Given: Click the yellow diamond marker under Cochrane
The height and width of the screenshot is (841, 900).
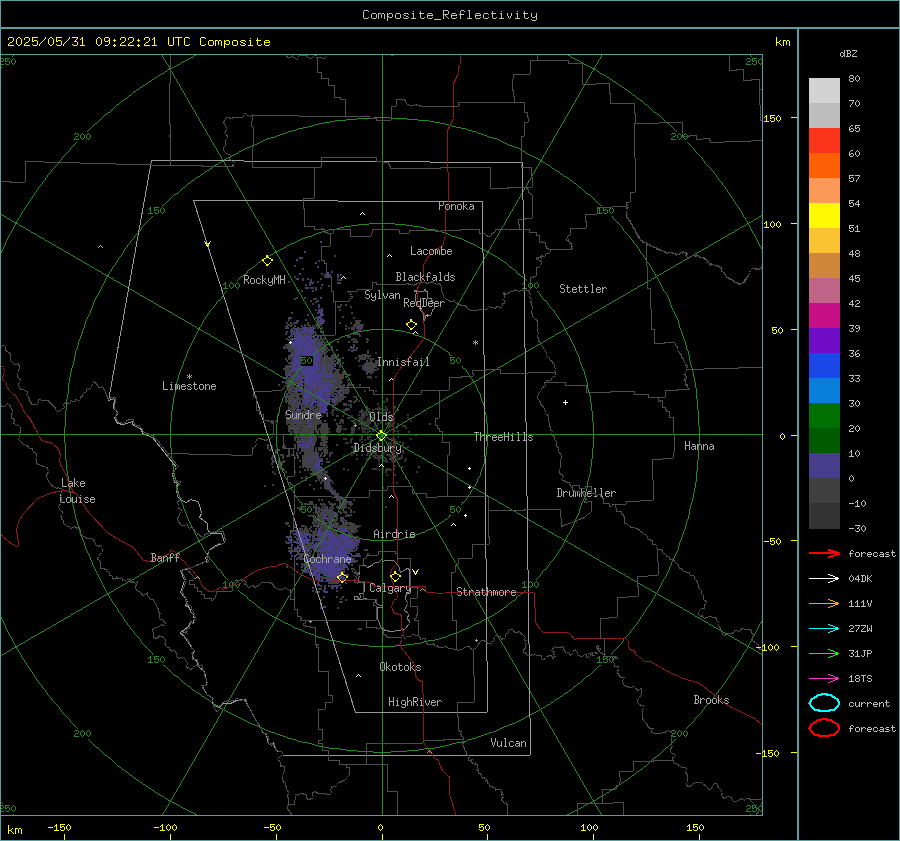Looking at the screenshot, I should (342, 577).
